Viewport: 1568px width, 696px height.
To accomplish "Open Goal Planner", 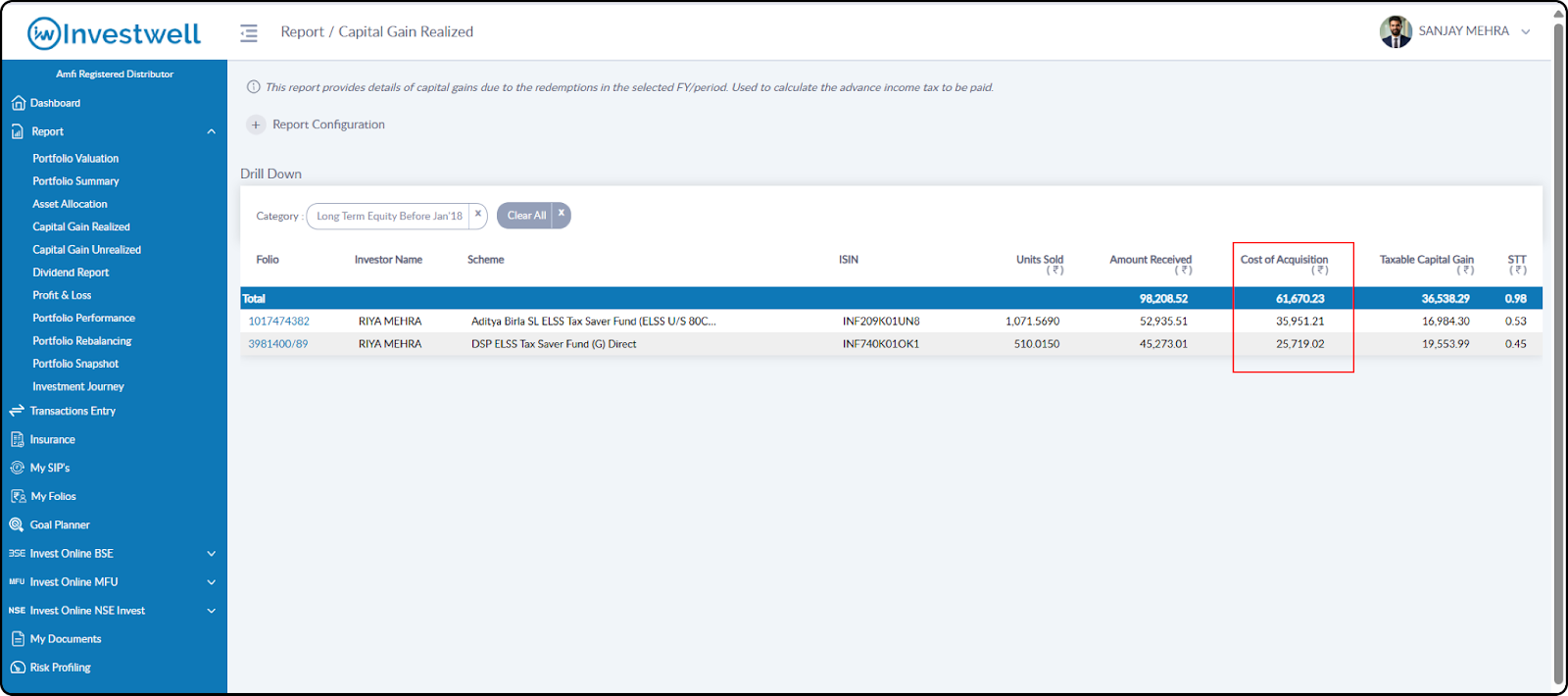I will 60,524.
